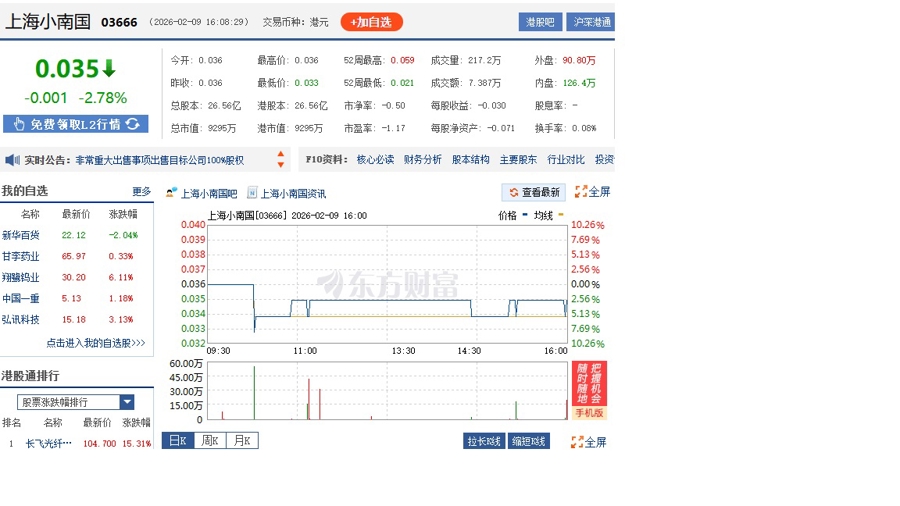Expand 更多 in 我的自选 panel
Viewport: 900px width, 506px height.
(141, 191)
